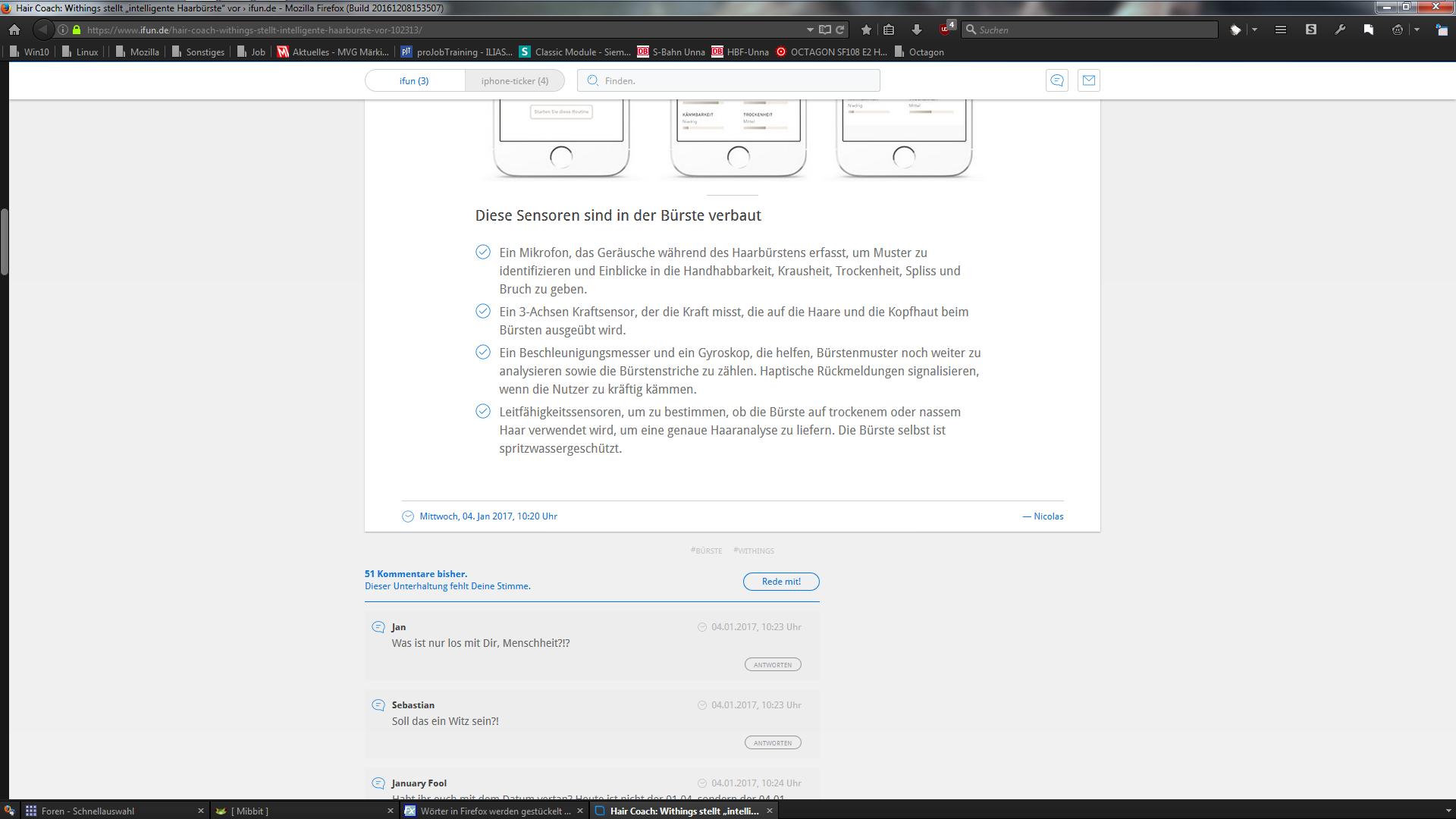The width and height of the screenshot is (1456, 819).
Task: Reload the current page
Action: [840, 30]
